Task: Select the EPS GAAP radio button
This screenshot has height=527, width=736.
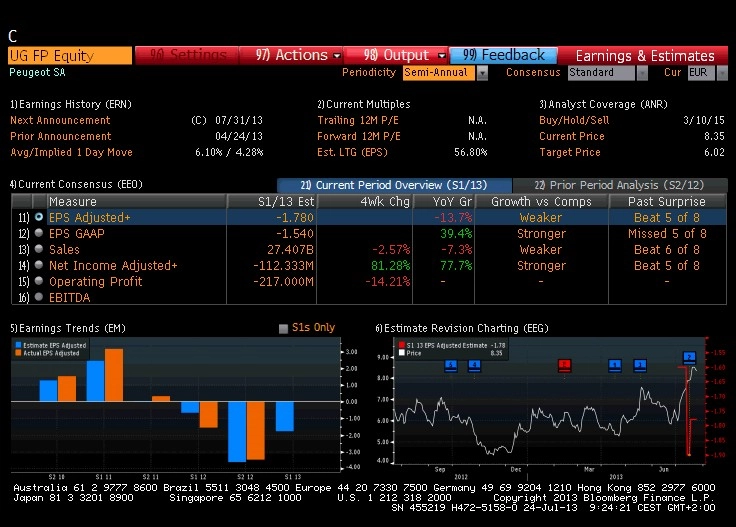Action: (39, 233)
